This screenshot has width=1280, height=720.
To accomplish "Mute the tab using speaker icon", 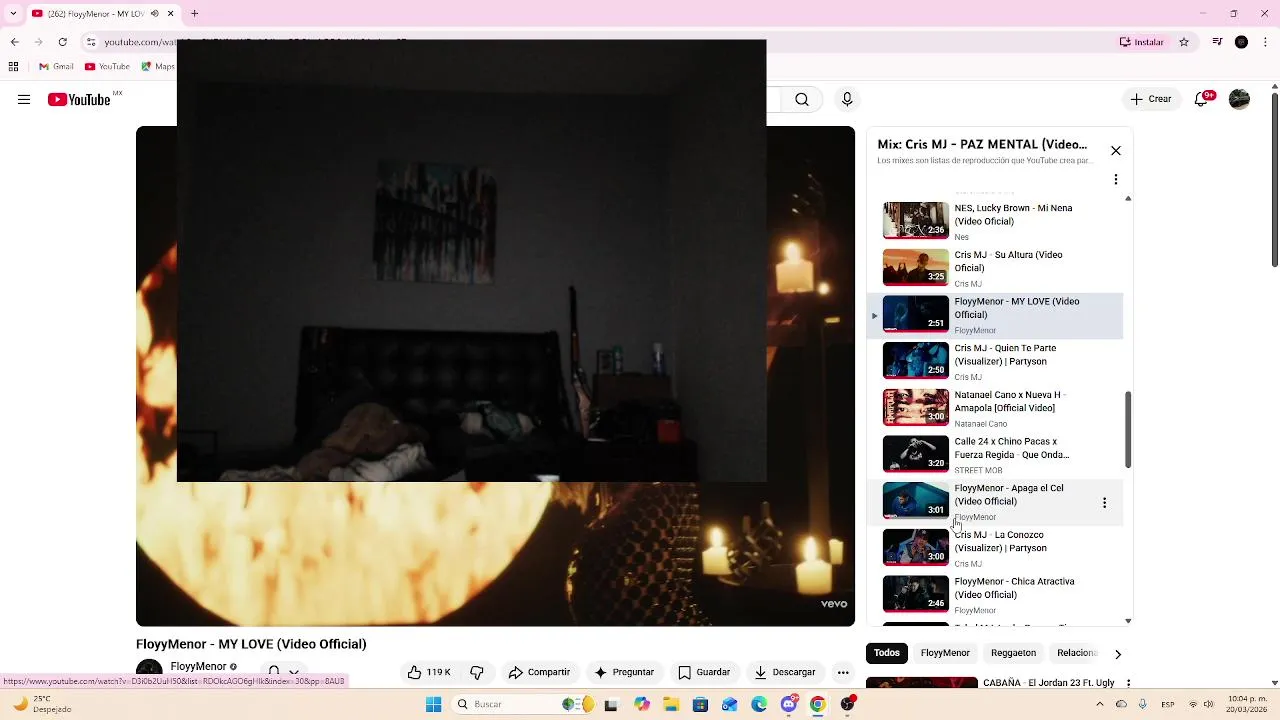I will pos(154,14).
